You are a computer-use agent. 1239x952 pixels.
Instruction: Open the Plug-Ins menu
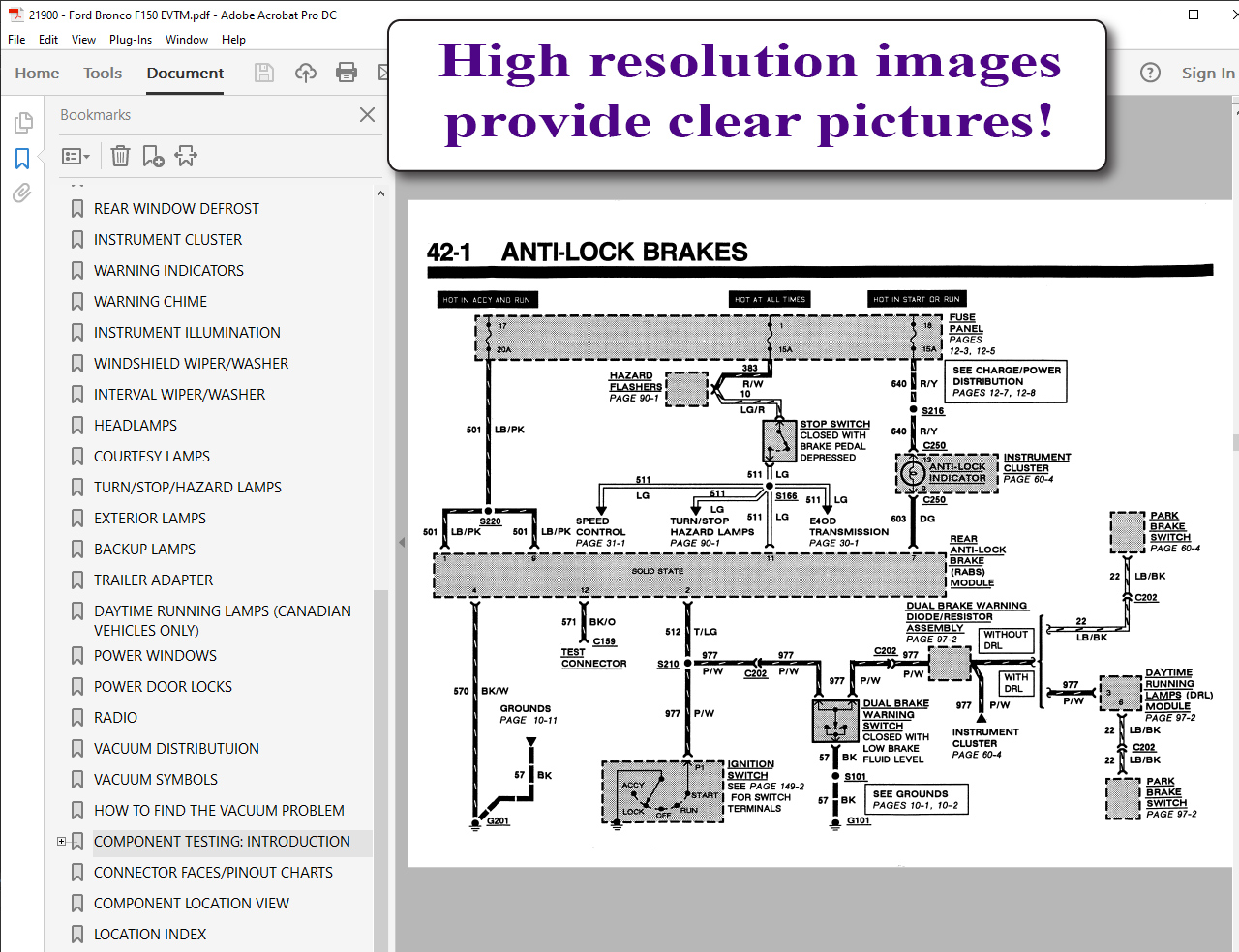click(x=131, y=40)
